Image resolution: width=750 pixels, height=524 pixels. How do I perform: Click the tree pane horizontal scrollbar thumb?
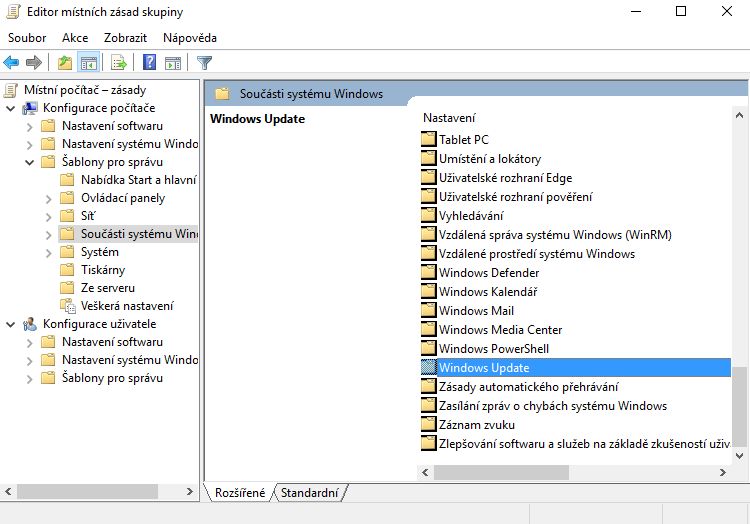tap(87, 491)
